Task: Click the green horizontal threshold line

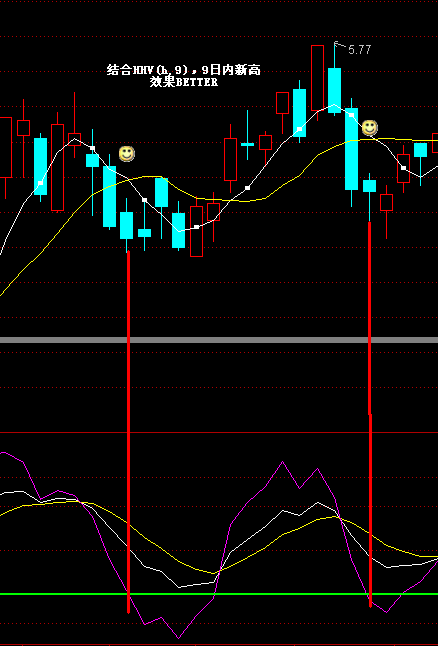Action: tap(219, 594)
